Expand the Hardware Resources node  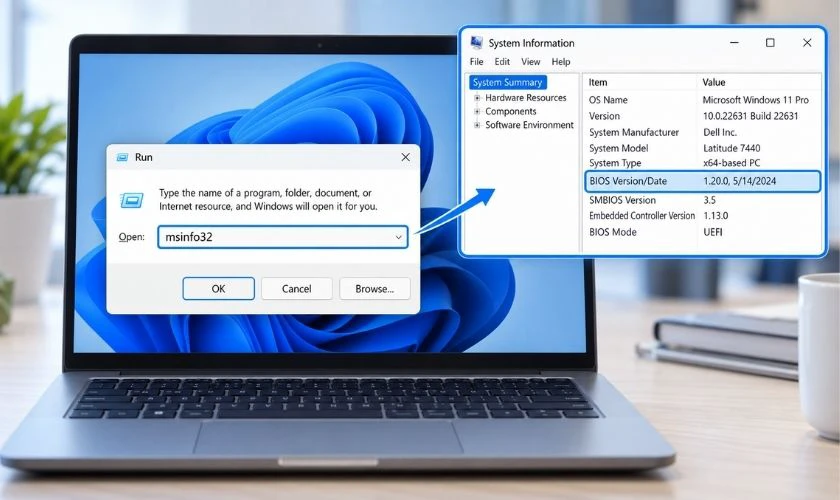[x=477, y=98]
